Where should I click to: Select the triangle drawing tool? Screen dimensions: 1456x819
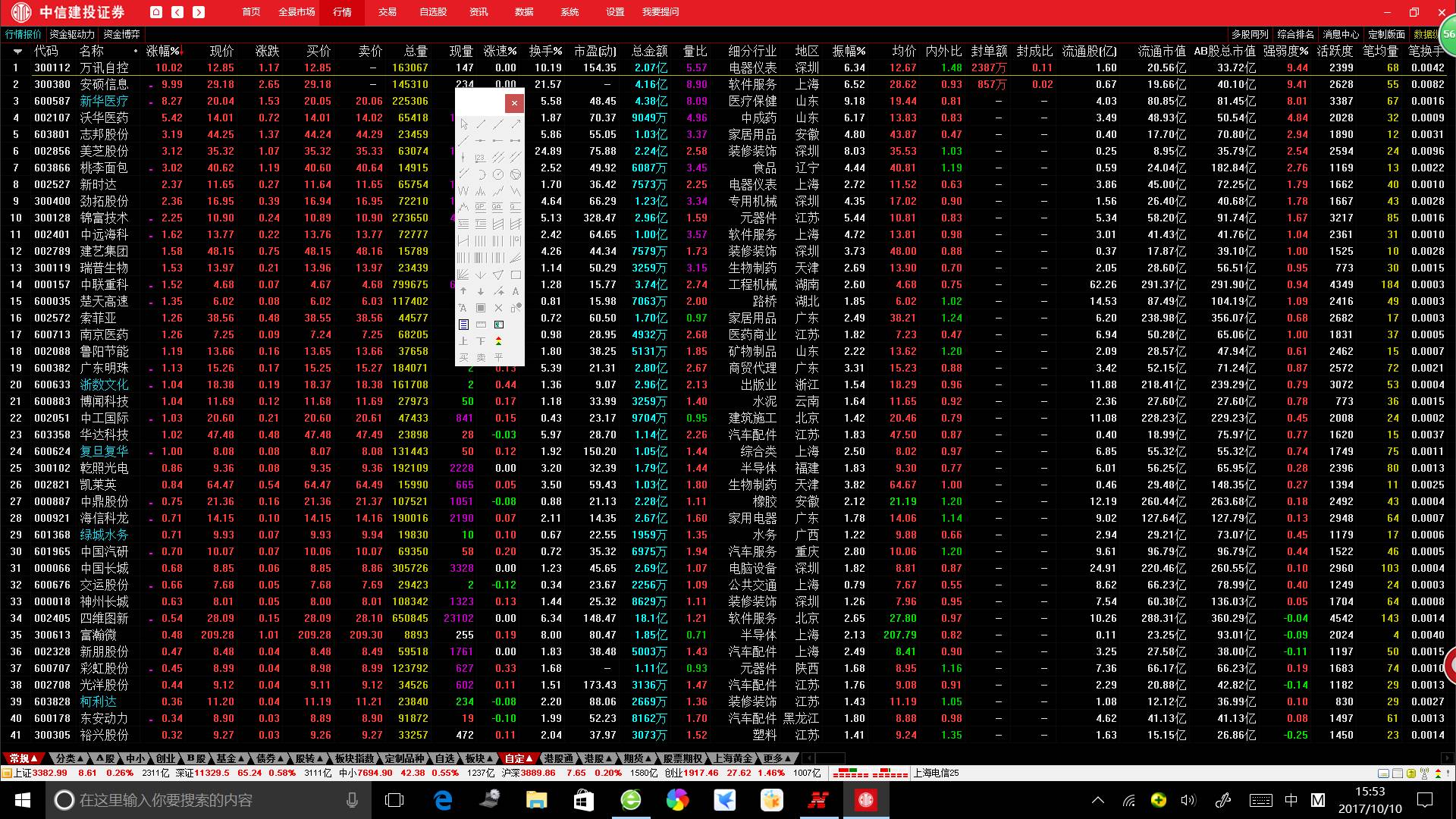pyautogui.click(x=498, y=275)
